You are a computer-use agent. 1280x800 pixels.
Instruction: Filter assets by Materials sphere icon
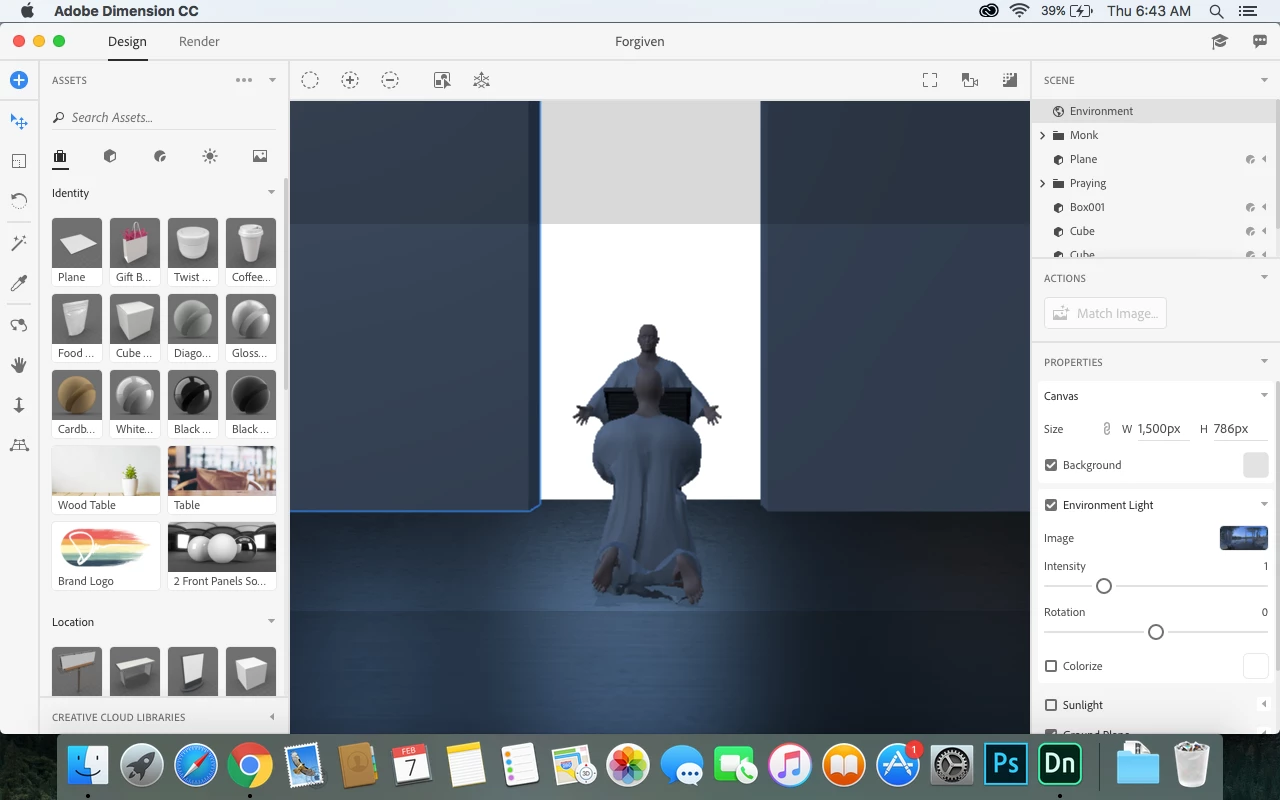(160, 156)
